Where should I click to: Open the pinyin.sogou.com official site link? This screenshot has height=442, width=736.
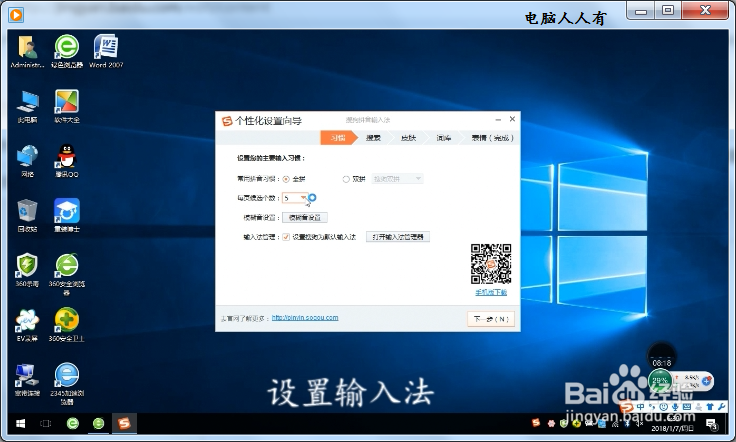pyautogui.click(x=305, y=318)
